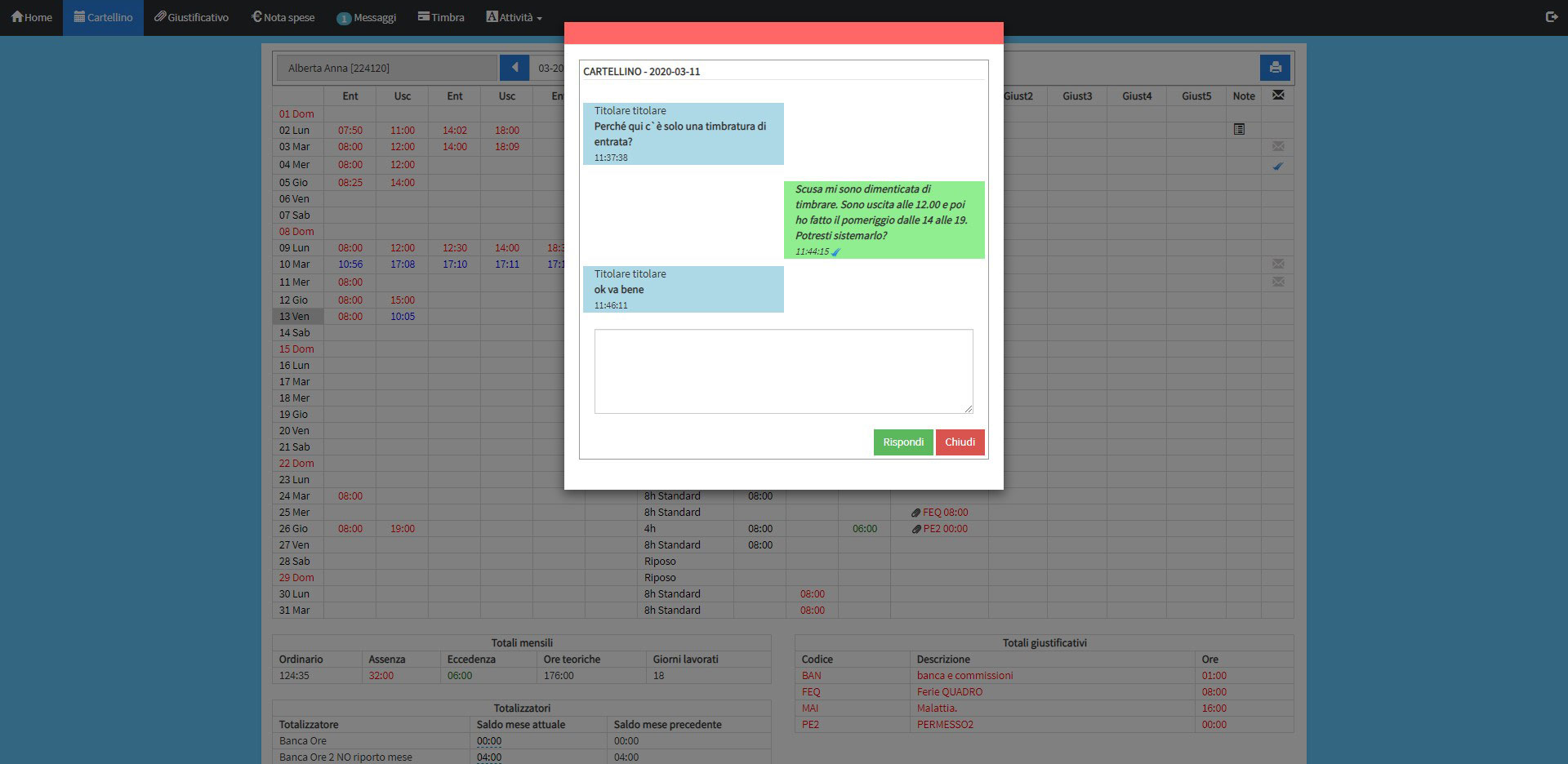Click the green reply bubble Scusa mi sono dimenticata
The image size is (1568, 764).
click(x=884, y=220)
